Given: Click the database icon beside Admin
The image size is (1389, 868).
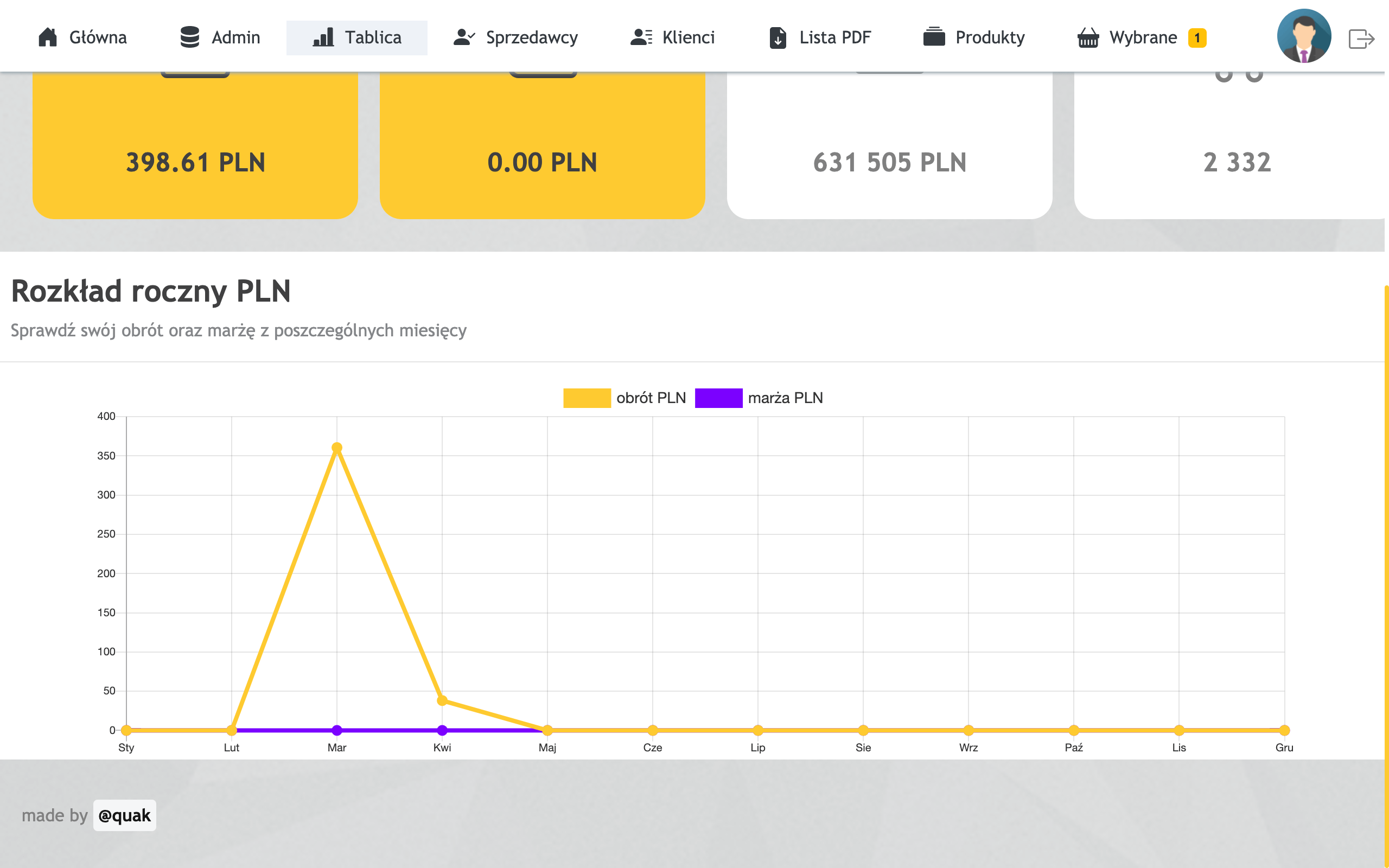Looking at the screenshot, I should [189, 37].
